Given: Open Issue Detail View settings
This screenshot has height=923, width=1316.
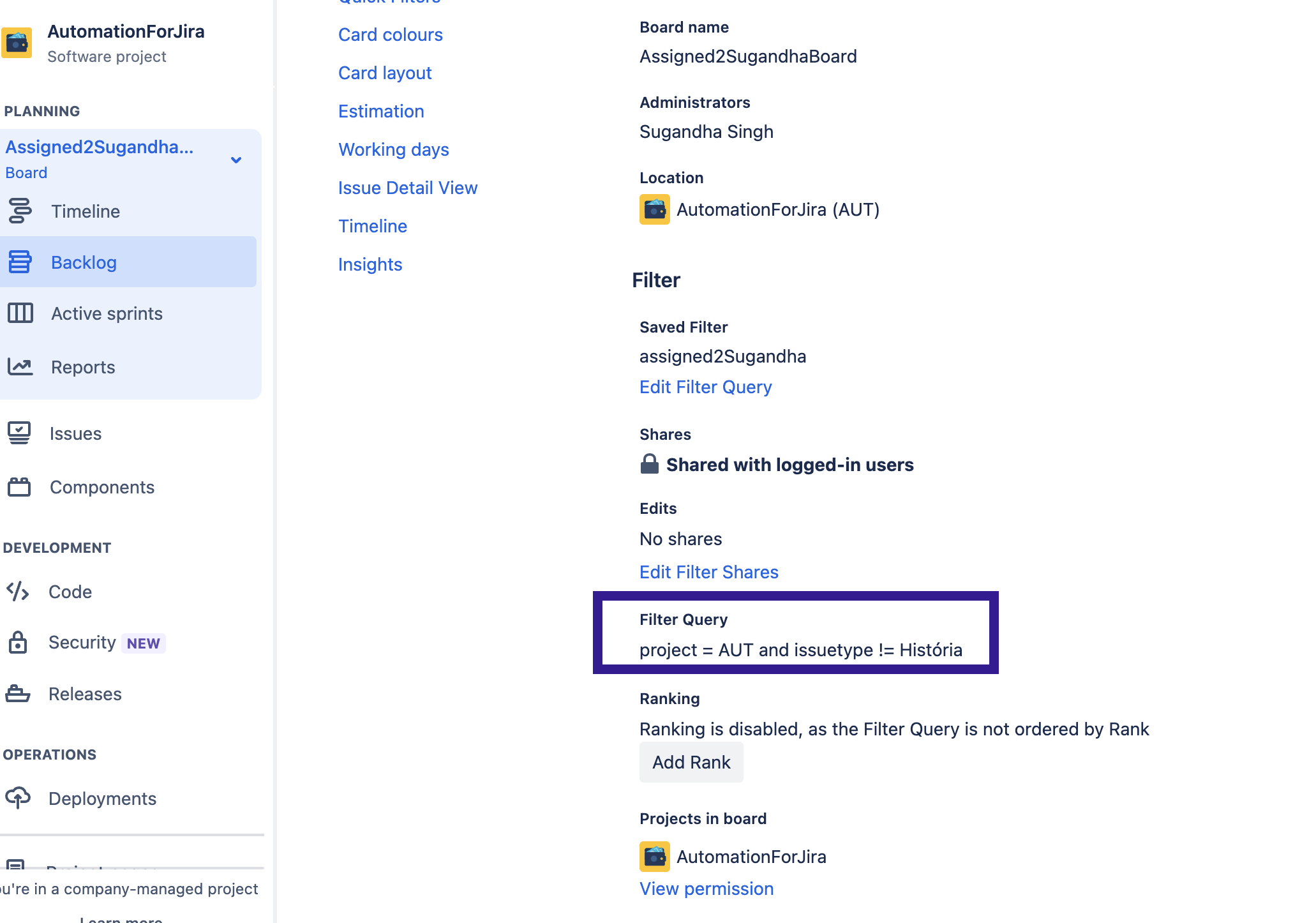Looking at the screenshot, I should 407,188.
